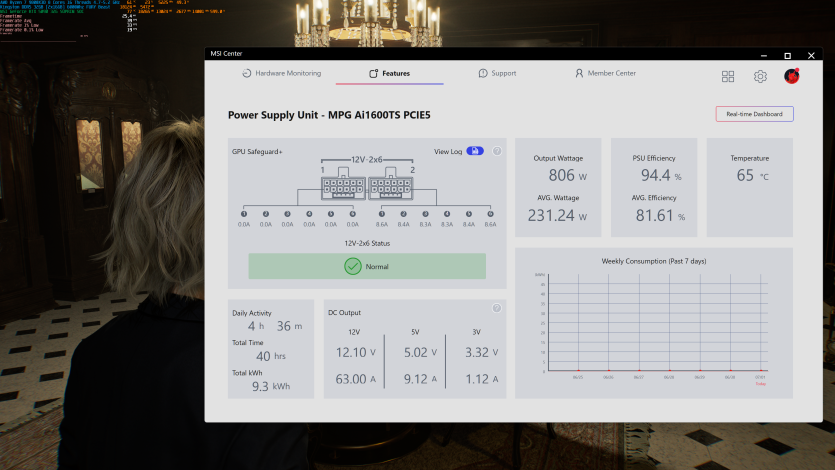Click the 3.32 V reading
This screenshot has height=470, width=835.
coord(481,352)
